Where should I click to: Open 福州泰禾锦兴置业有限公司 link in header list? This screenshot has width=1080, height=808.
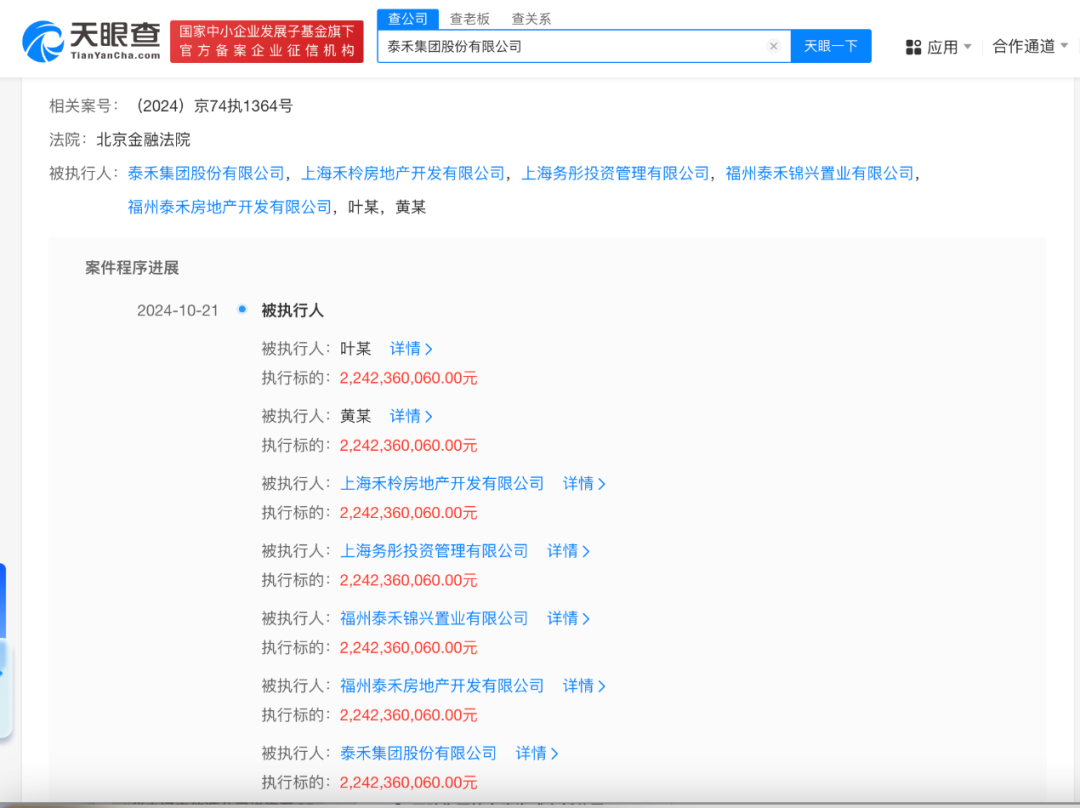point(820,174)
